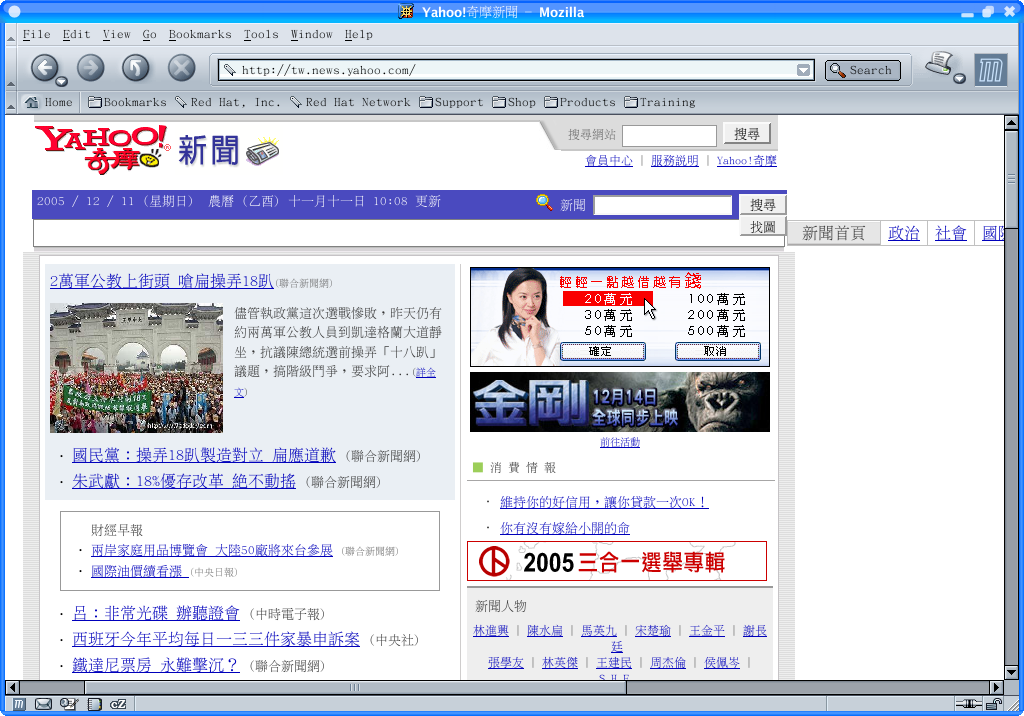Toggle online/offline plug icon in status bar
This screenshot has width=1024, height=716.
pyautogui.click(x=967, y=704)
